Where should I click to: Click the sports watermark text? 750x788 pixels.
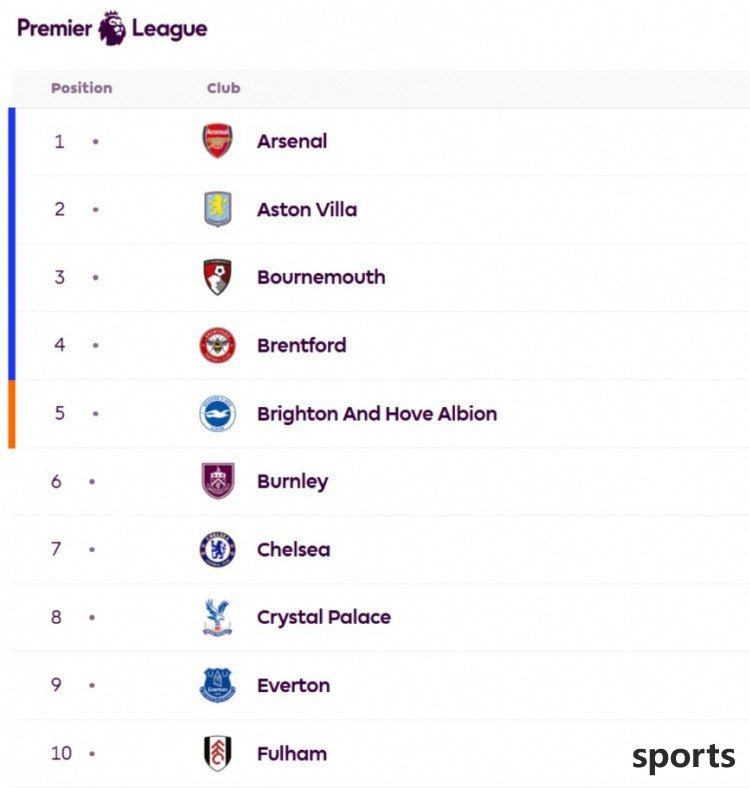coord(683,757)
